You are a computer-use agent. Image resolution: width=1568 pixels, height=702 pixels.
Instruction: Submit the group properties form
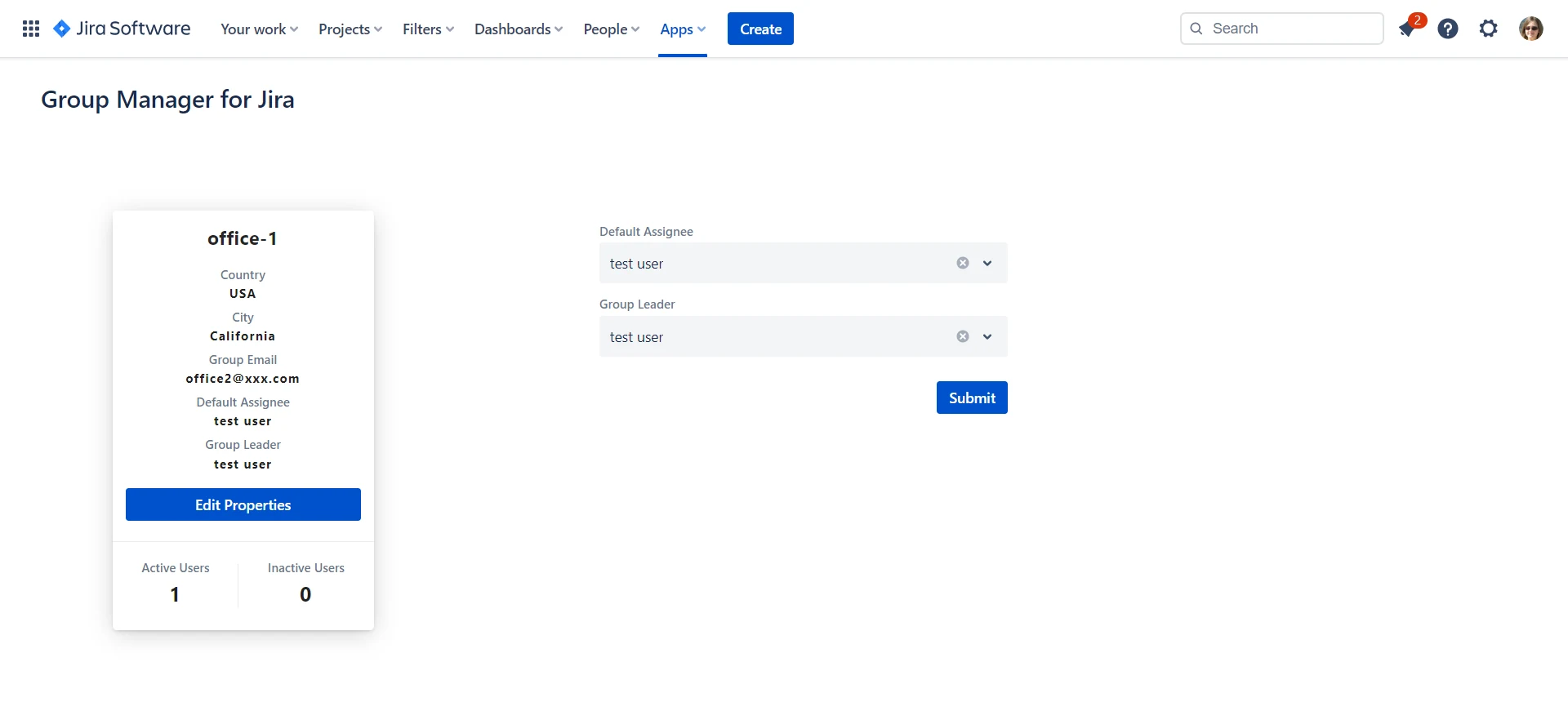coord(972,398)
